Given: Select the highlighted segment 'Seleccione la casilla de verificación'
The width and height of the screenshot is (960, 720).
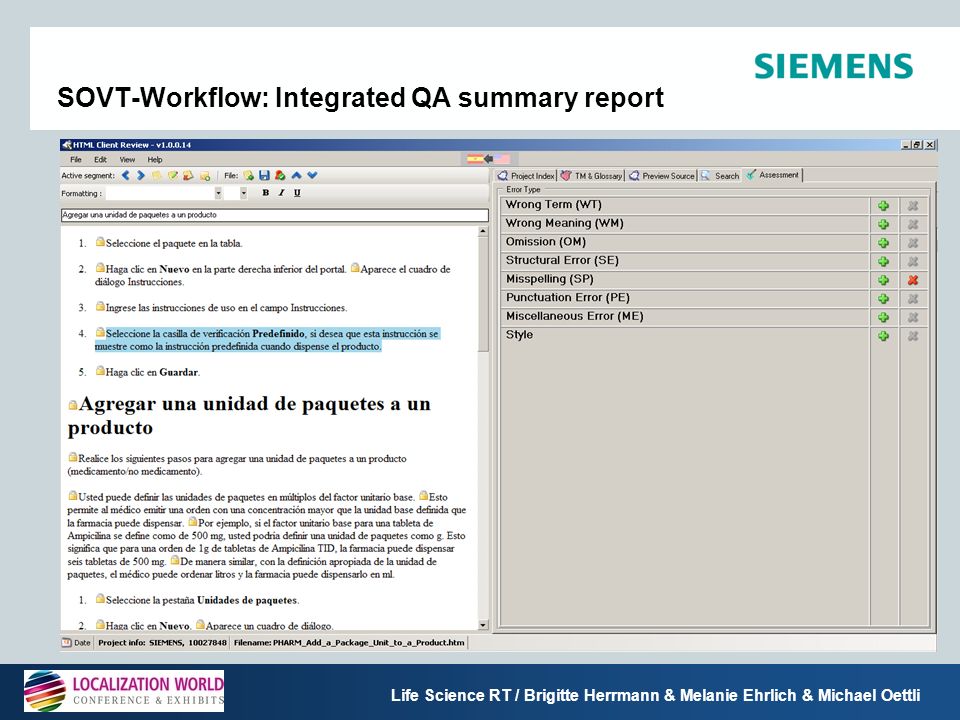Looking at the screenshot, I should pyautogui.click(x=267, y=340).
